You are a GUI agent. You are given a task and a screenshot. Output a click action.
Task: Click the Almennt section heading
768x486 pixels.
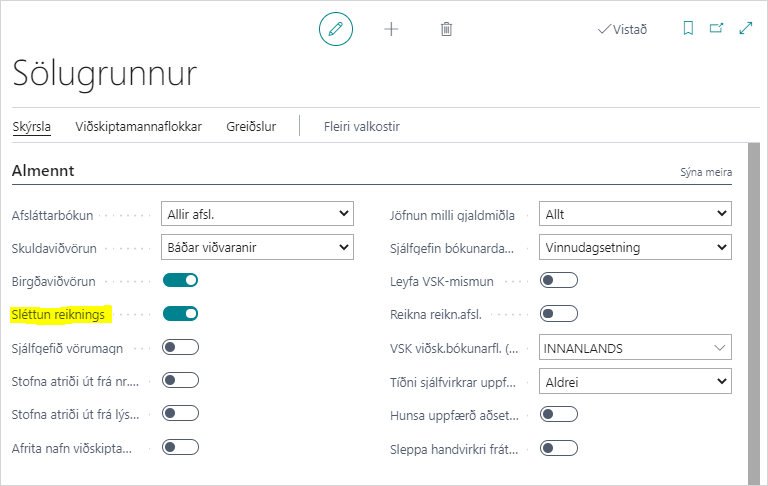pyautogui.click(x=43, y=171)
